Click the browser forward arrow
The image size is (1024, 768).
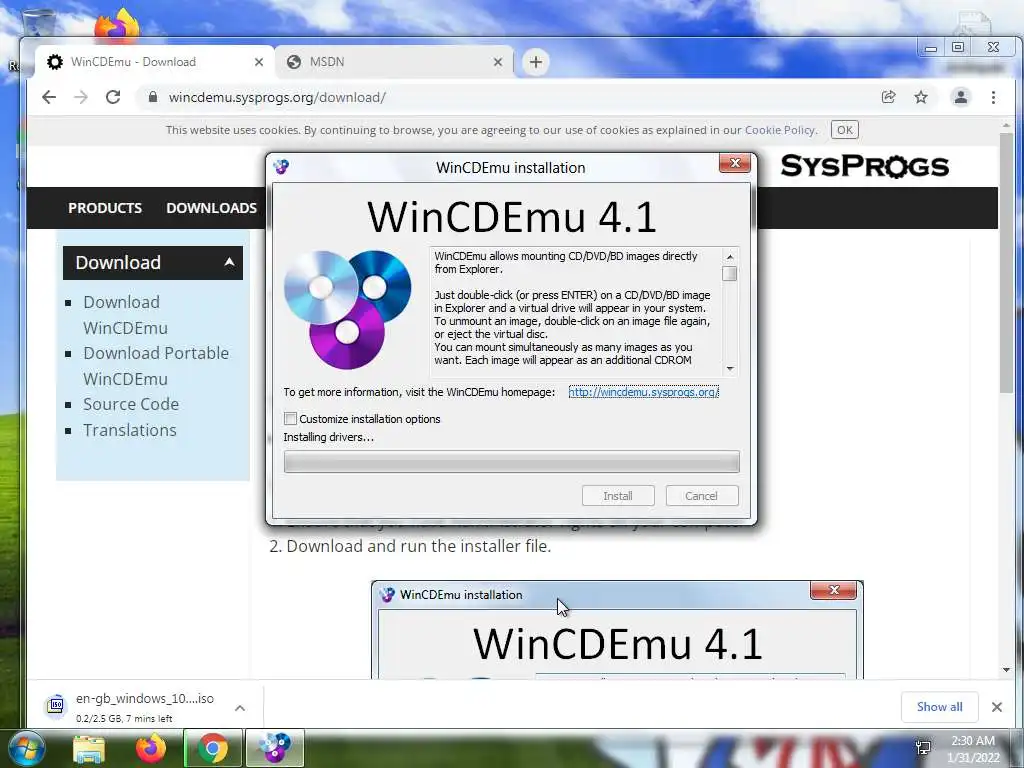81,97
